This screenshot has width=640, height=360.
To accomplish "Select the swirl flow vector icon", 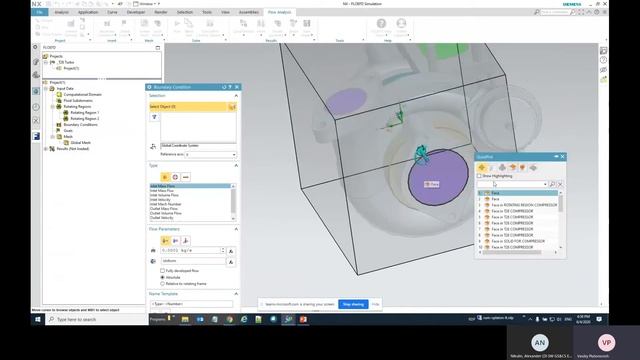I will coord(176,241).
